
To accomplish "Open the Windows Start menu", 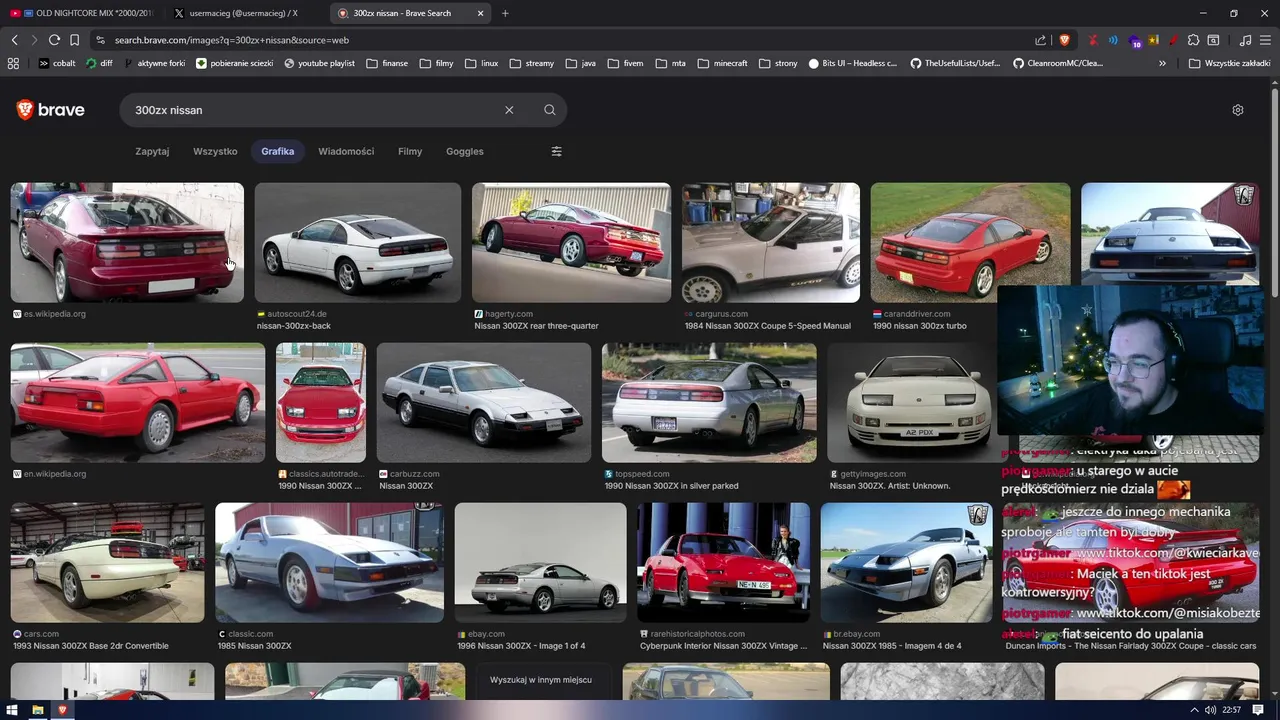I will pyautogui.click(x=13, y=710).
